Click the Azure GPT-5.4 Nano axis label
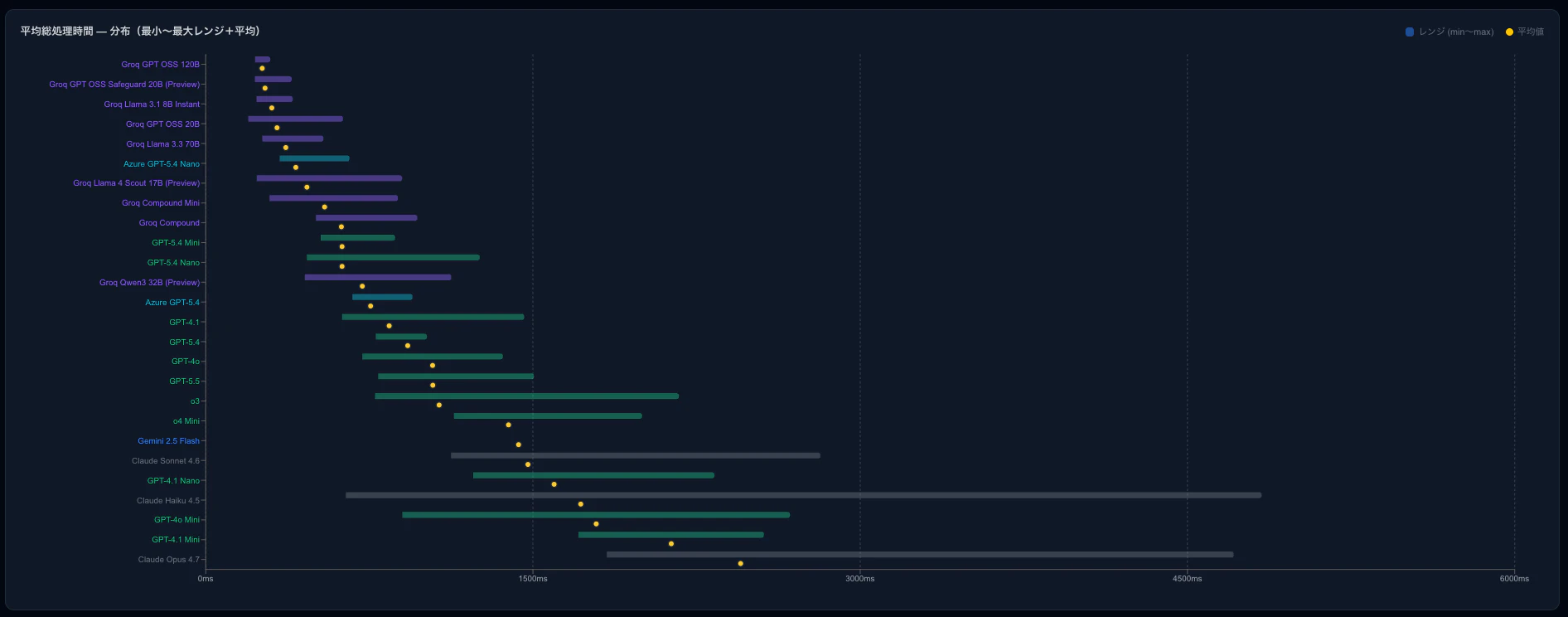This screenshot has height=617, width=1568. click(162, 164)
